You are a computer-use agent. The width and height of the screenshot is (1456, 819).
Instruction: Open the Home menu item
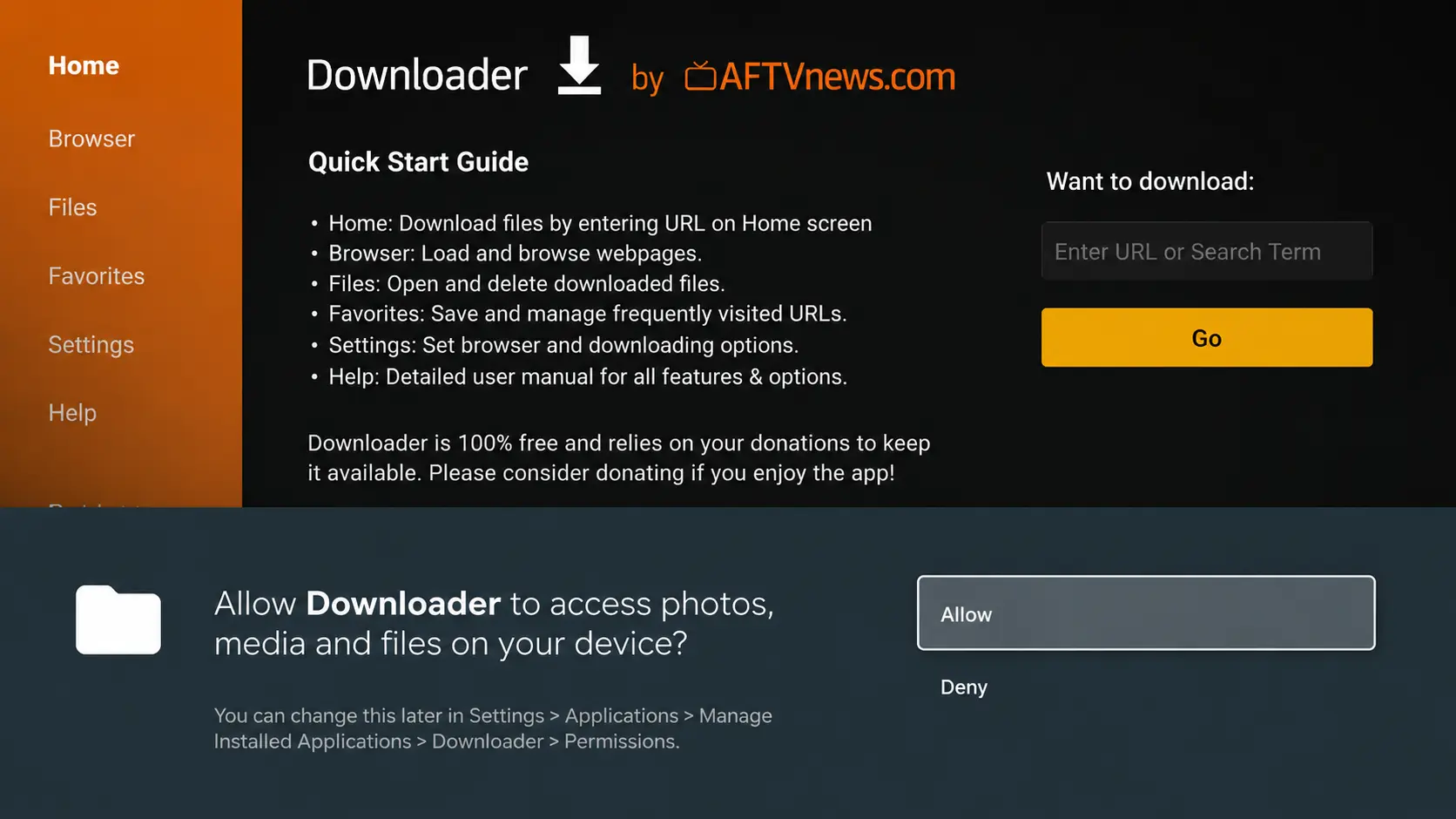[84, 65]
